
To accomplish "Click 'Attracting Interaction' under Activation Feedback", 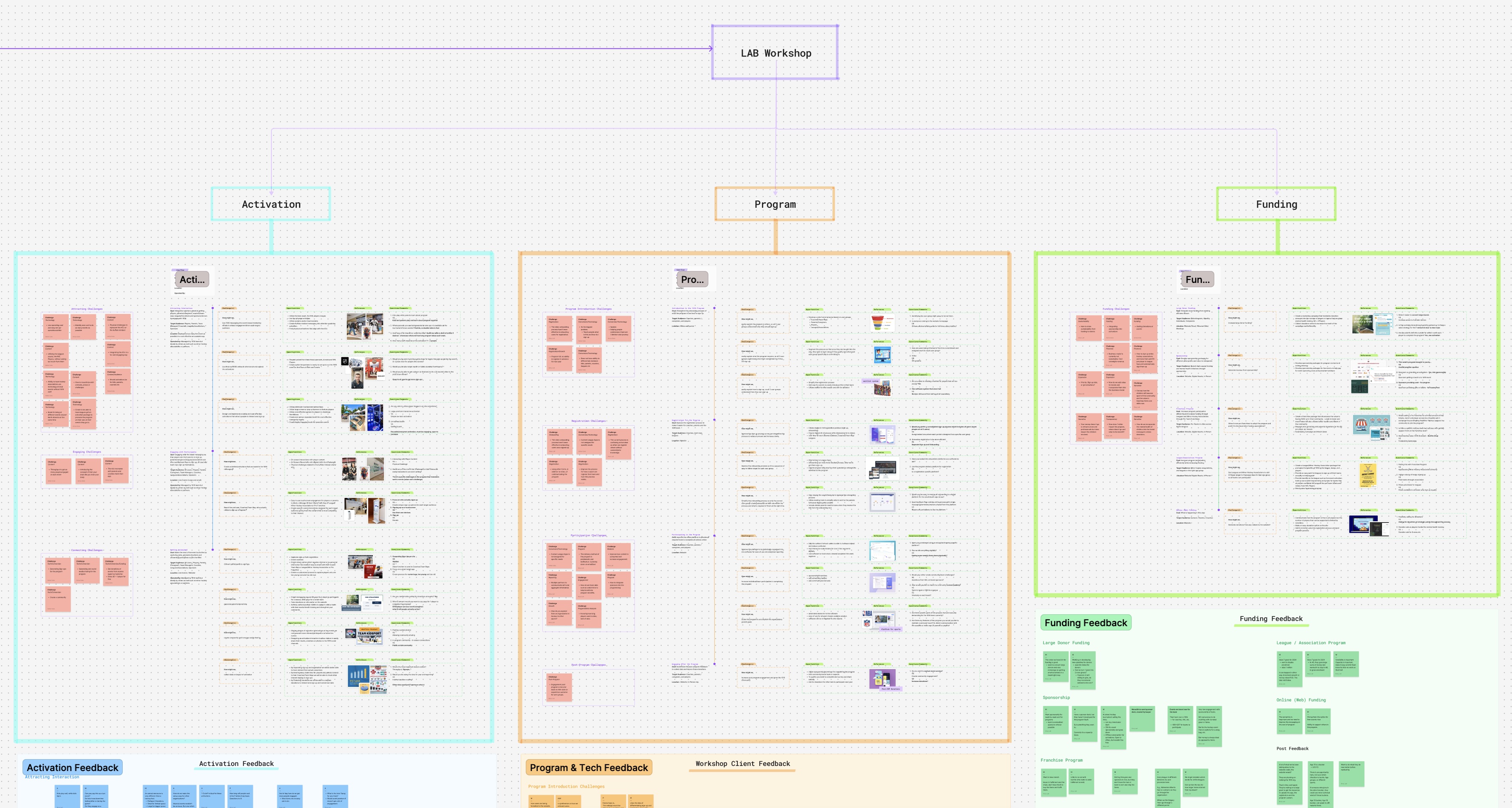I will [52, 777].
